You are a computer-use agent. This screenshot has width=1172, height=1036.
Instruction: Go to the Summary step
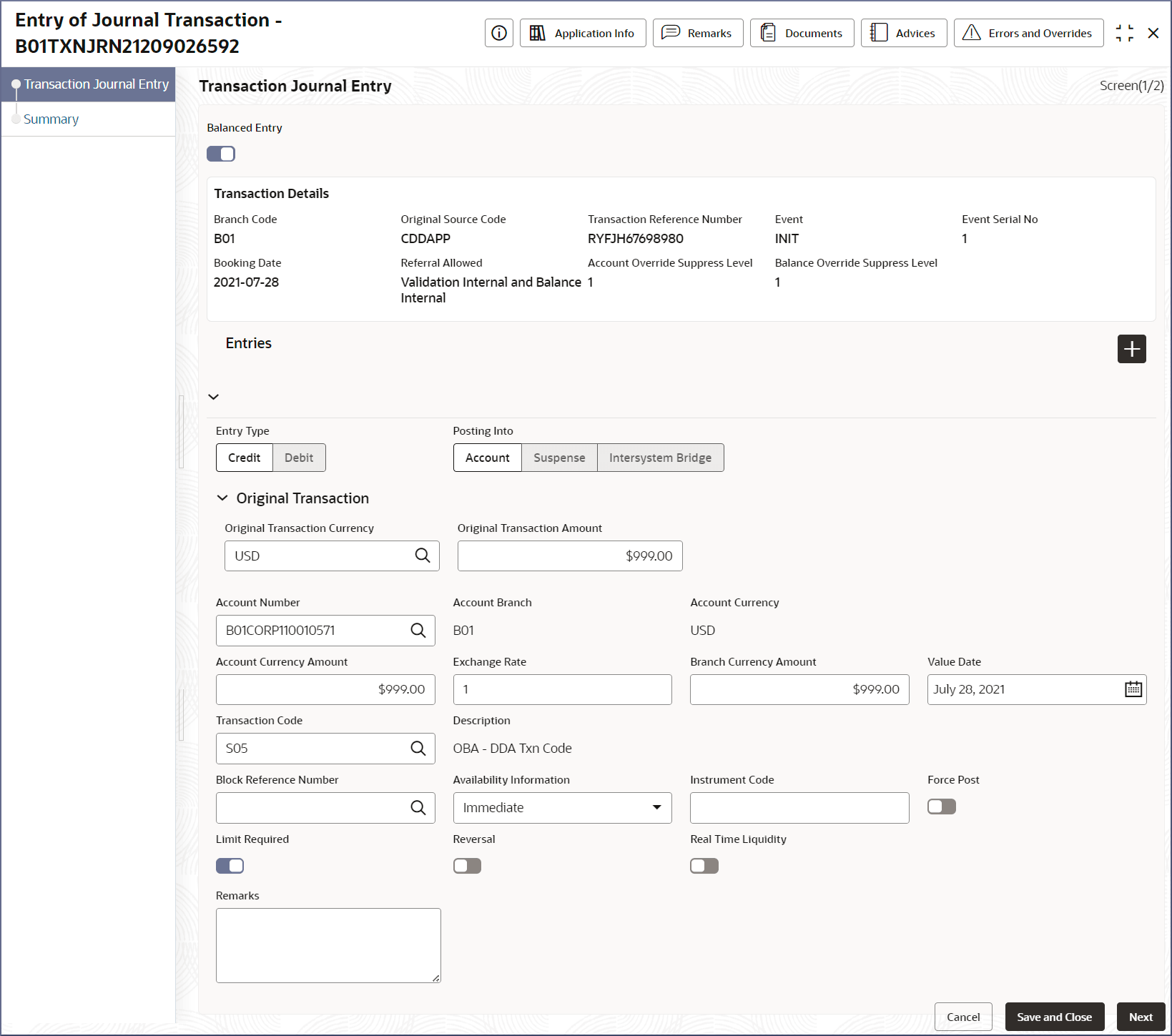tap(51, 119)
